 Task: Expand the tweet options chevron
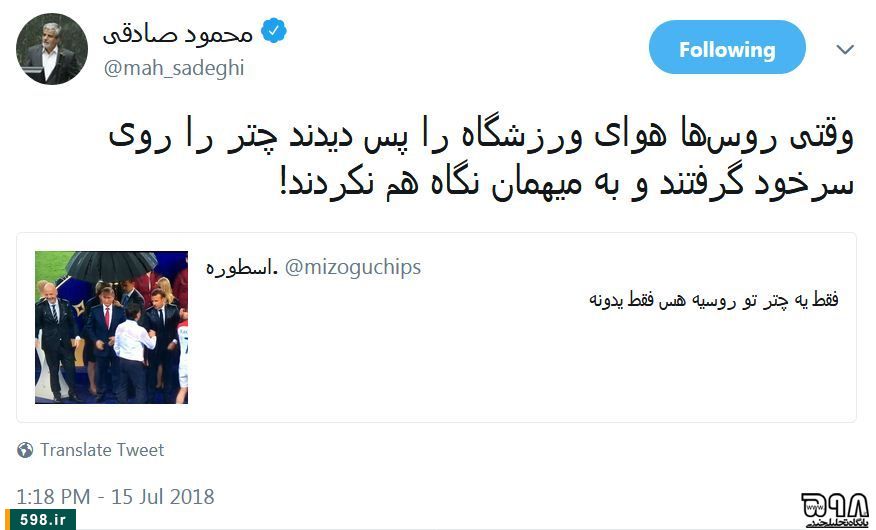(x=845, y=49)
